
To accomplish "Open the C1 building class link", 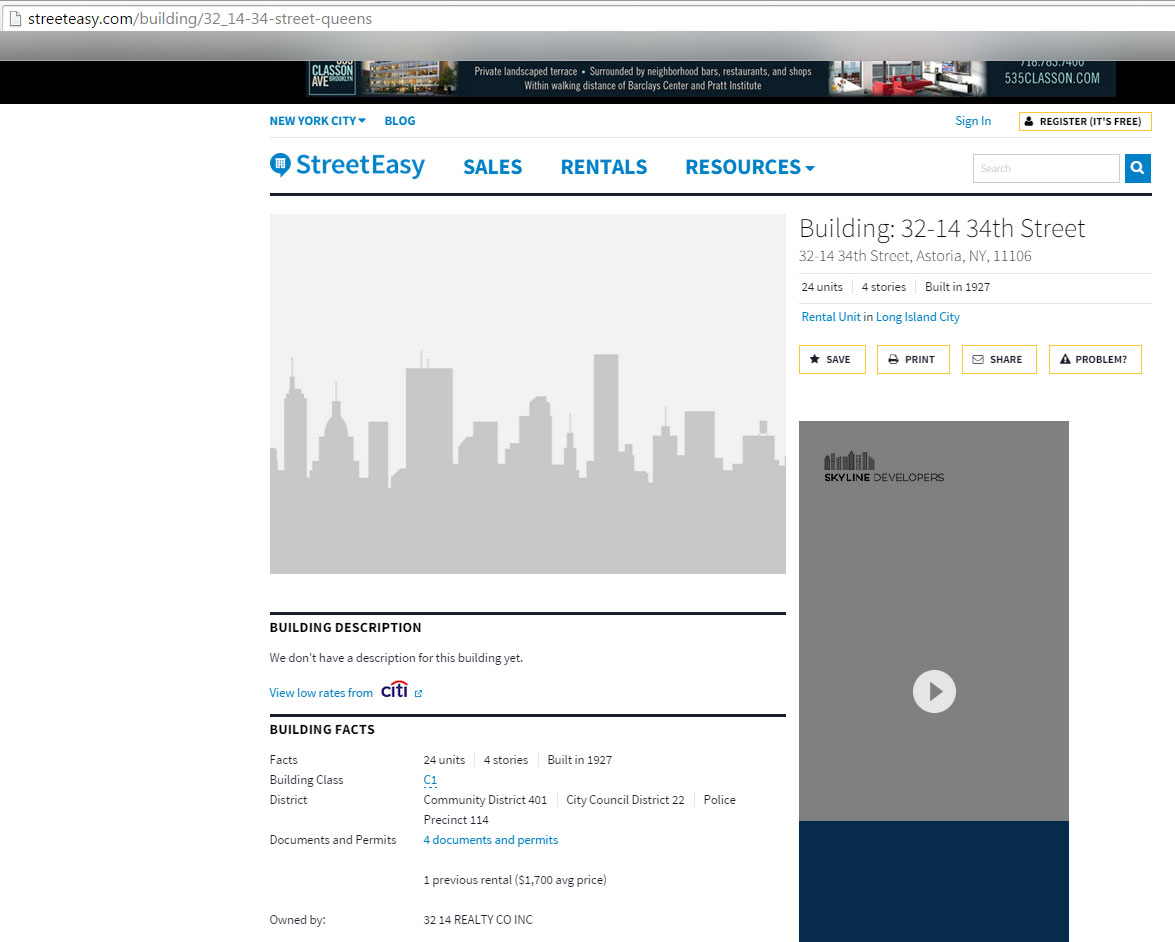I will [x=430, y=780].
